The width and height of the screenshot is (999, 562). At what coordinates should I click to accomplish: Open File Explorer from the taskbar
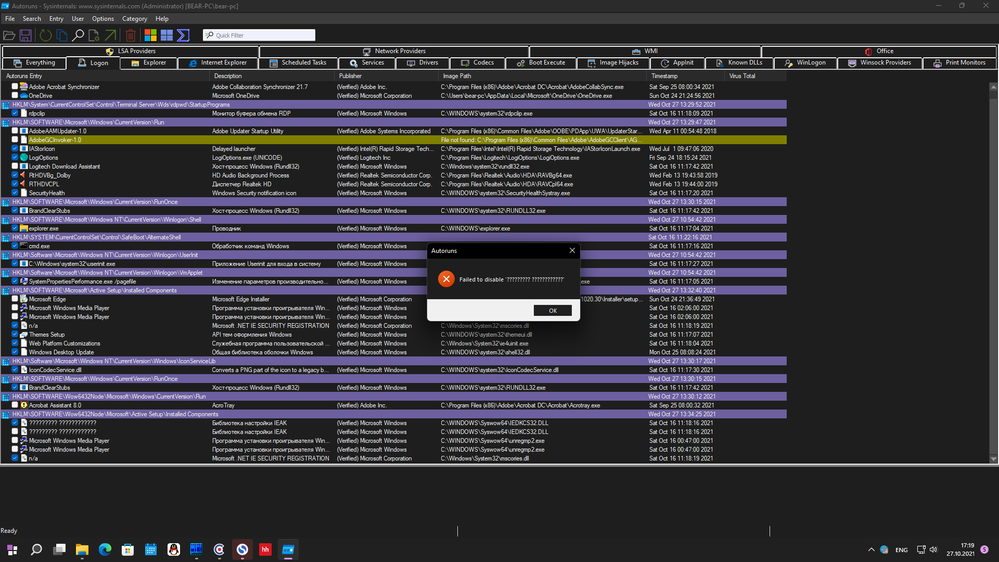click(82, 549)
